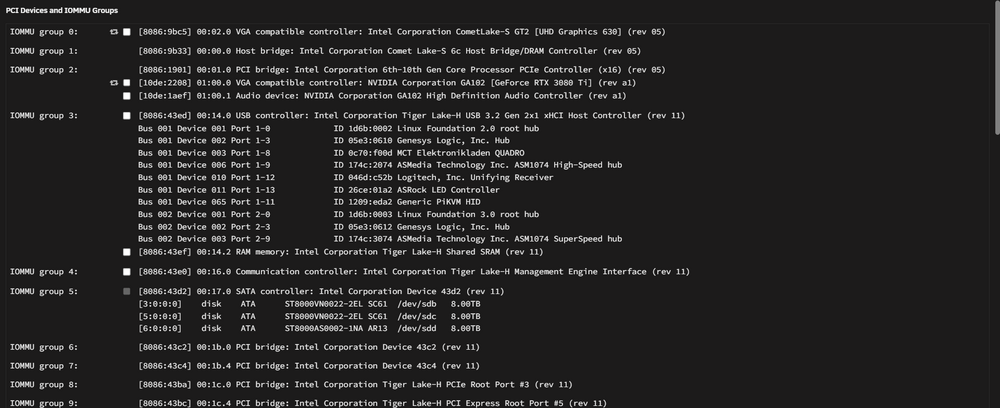1000x408 pixels.
Task: Select the PCIe Root Port #3 bridge line
Action: pos(355,385)
